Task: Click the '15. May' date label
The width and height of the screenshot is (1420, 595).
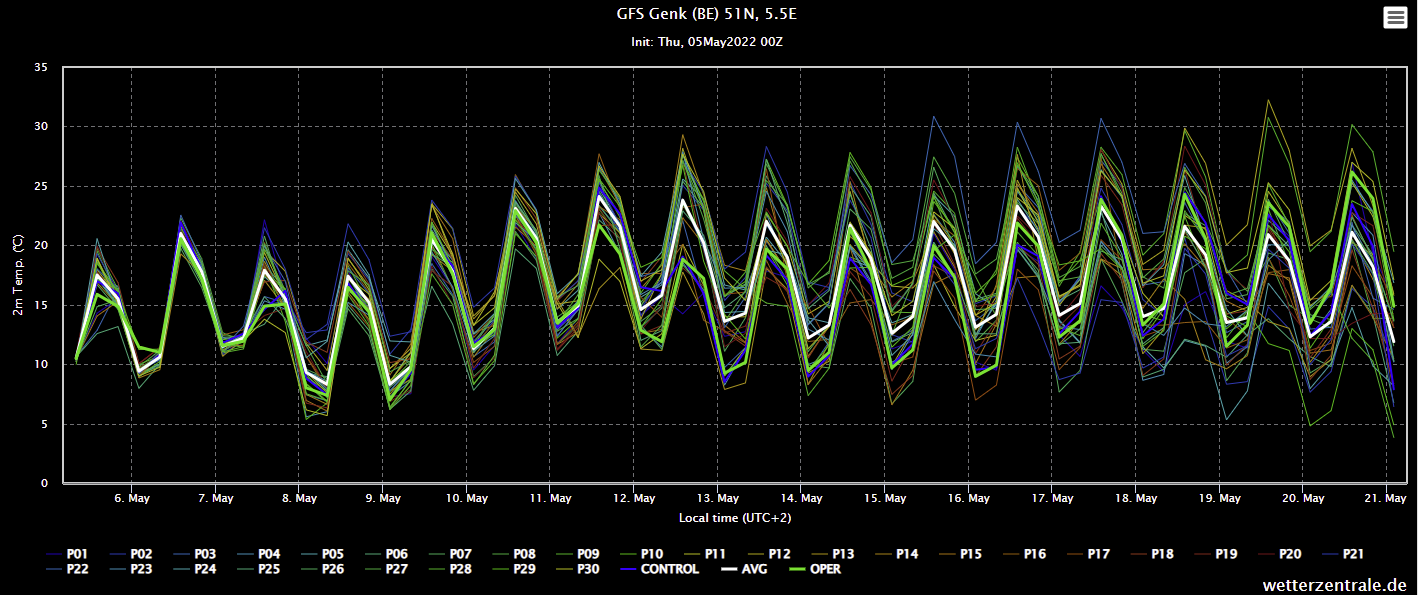Action: (885, 498)
